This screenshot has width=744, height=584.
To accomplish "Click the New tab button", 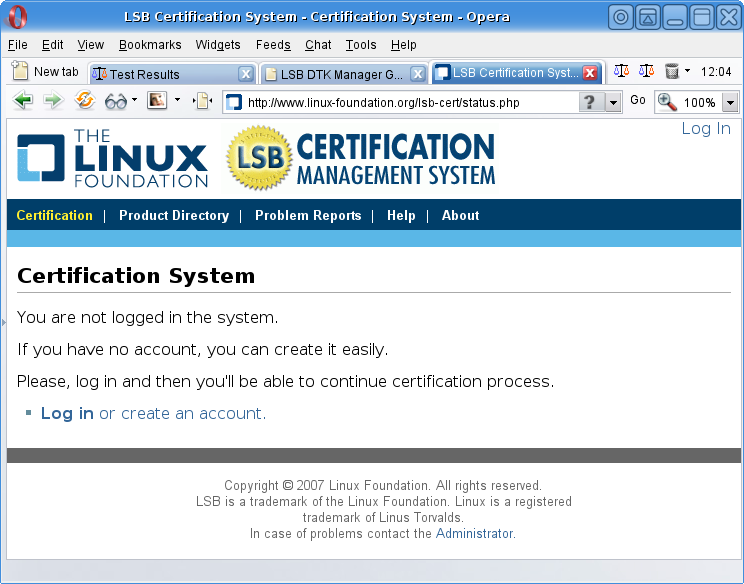I will (45, 72).
